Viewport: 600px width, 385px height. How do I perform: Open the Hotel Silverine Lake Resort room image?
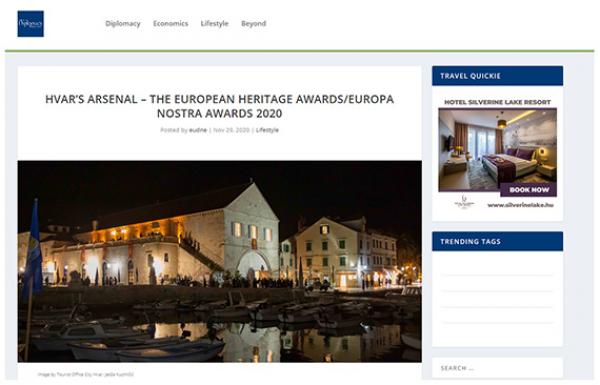click(497, 149)
